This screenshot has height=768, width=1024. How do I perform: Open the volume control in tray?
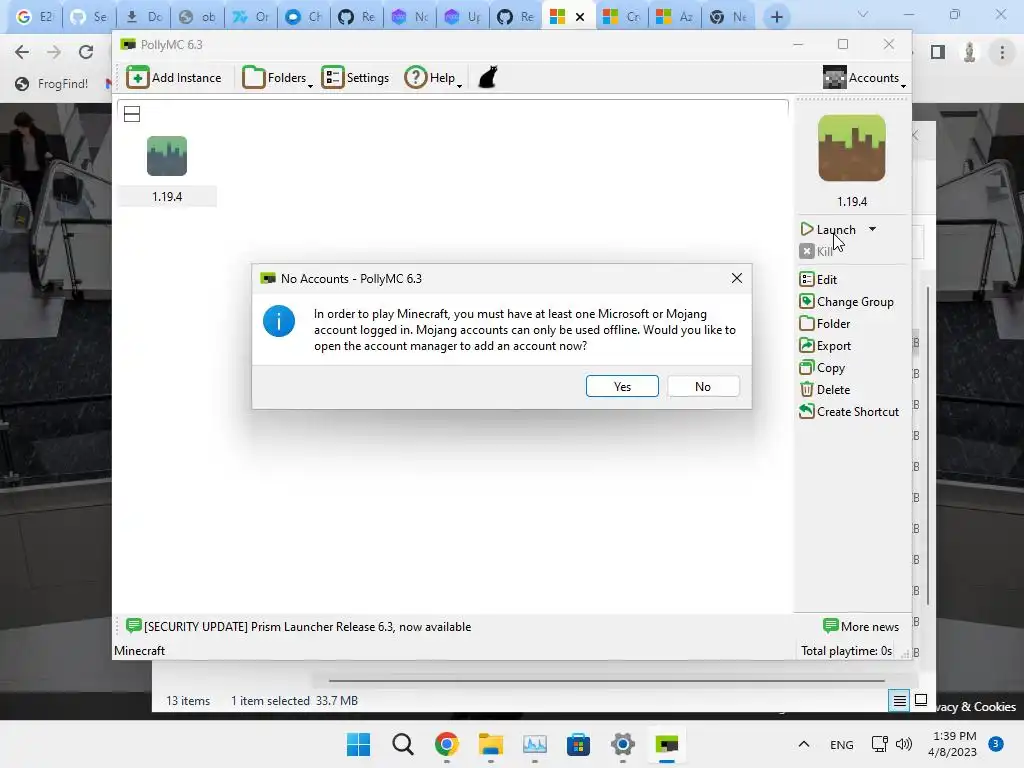[x=904, y=744]
